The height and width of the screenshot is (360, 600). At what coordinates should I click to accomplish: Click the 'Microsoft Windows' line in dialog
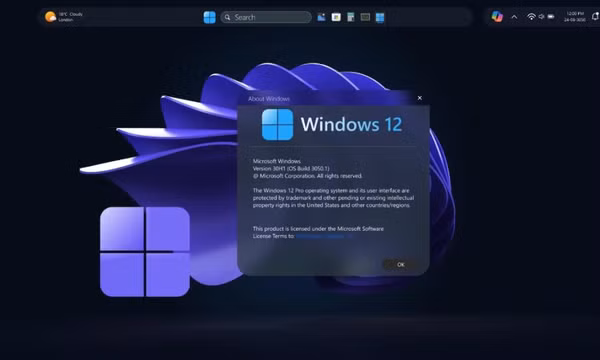pos(277,161)
